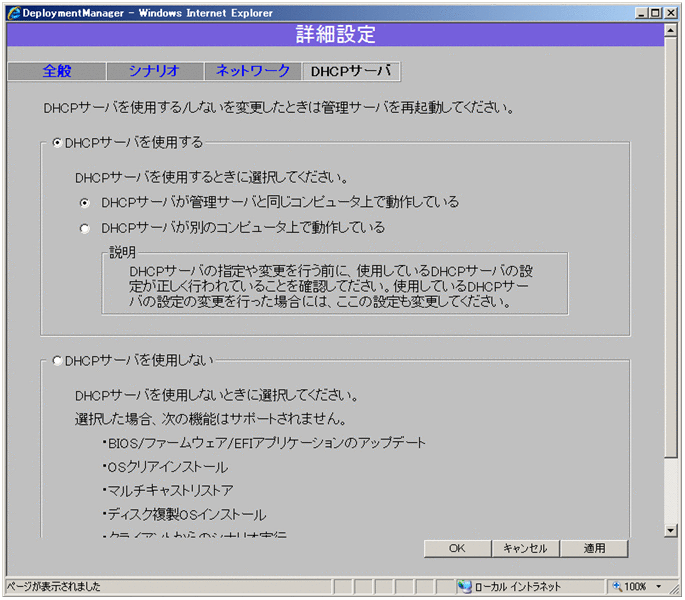Click the scrollbar up arrow
Image resolution: width=685 pixels, height=600 pixels.
pyautogui.click(x=671, y=30)
